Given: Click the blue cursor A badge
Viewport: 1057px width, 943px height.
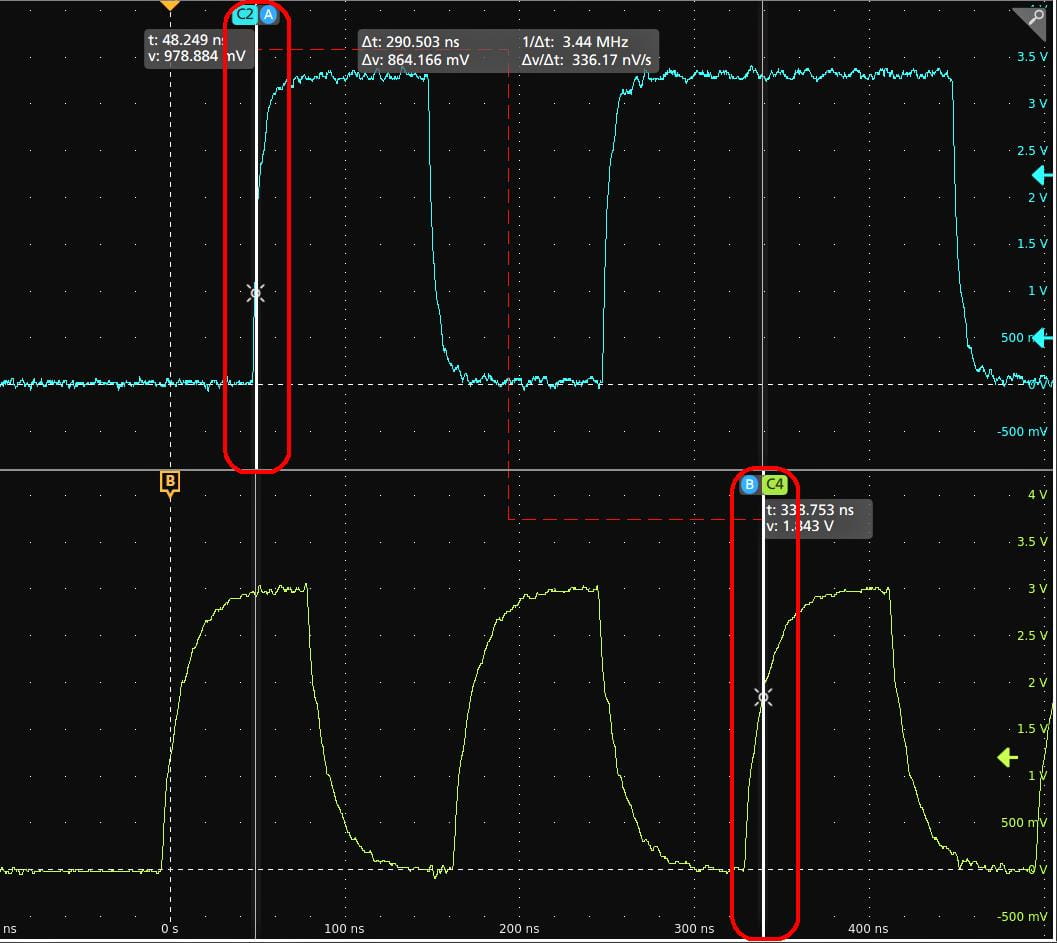Looking at the screenshot, I should (268, 14).
